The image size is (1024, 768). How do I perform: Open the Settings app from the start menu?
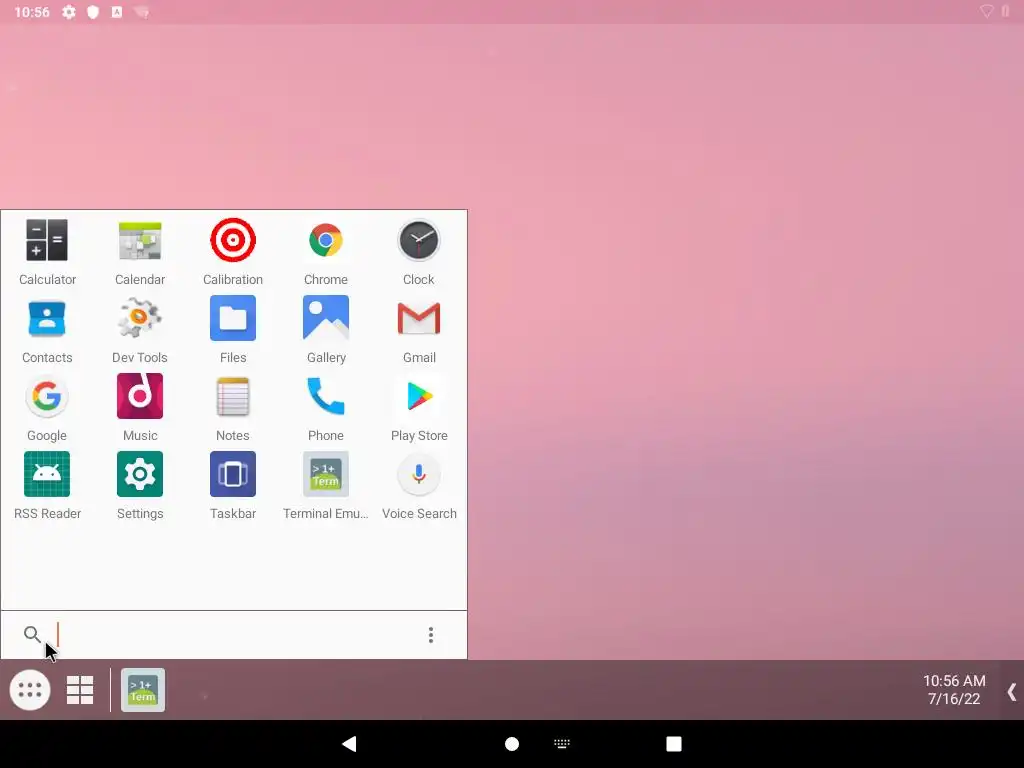140,486
